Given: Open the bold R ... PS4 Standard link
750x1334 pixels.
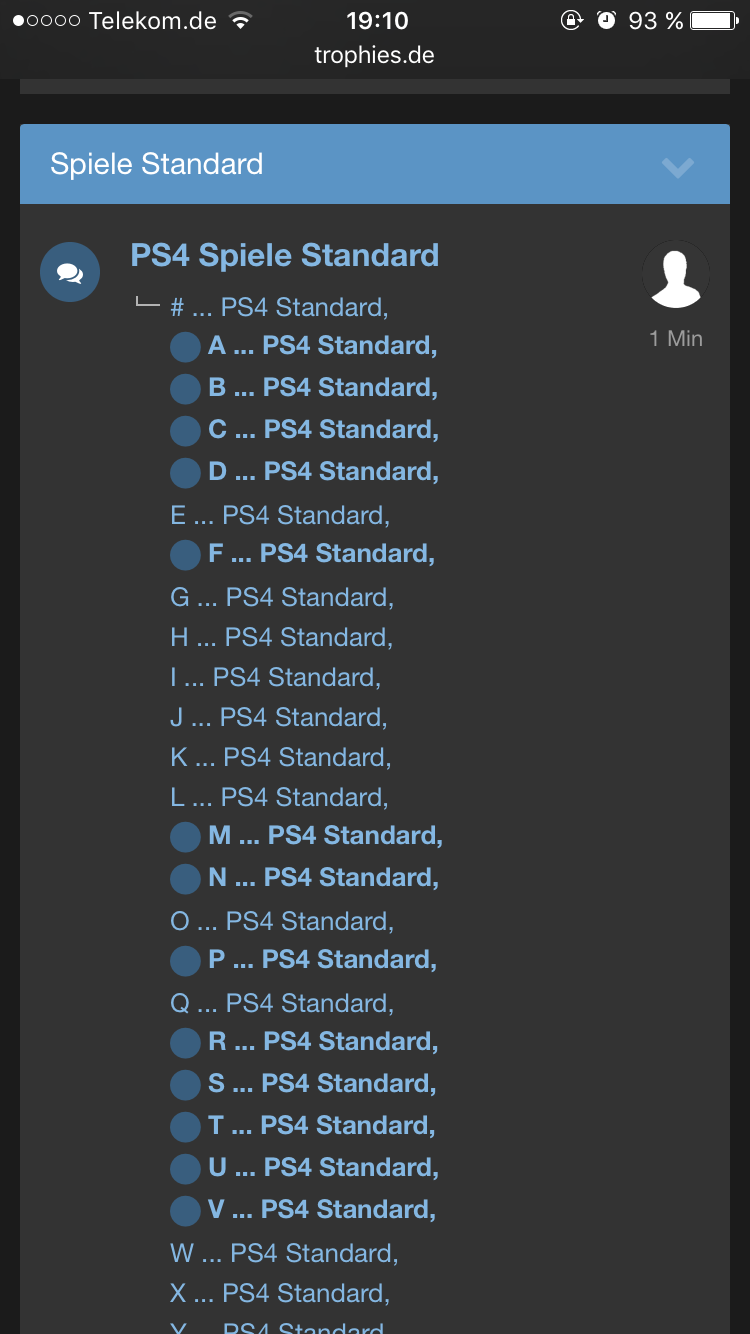Looking at the screenshot, I should [x=323, y=1041].
